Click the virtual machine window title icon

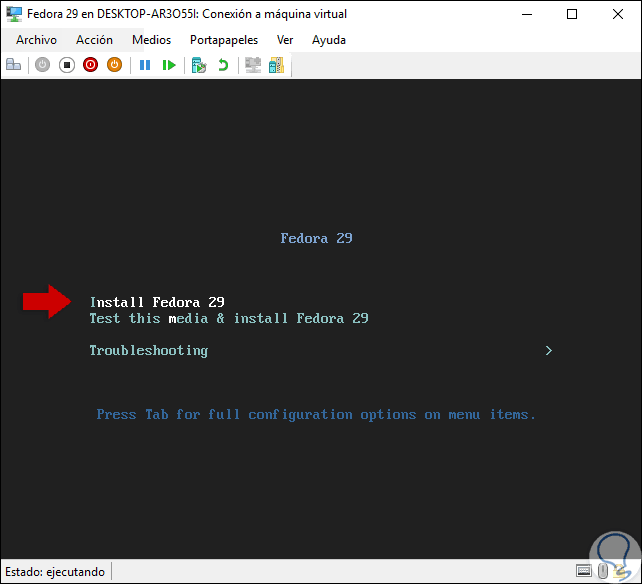point(14,14)
